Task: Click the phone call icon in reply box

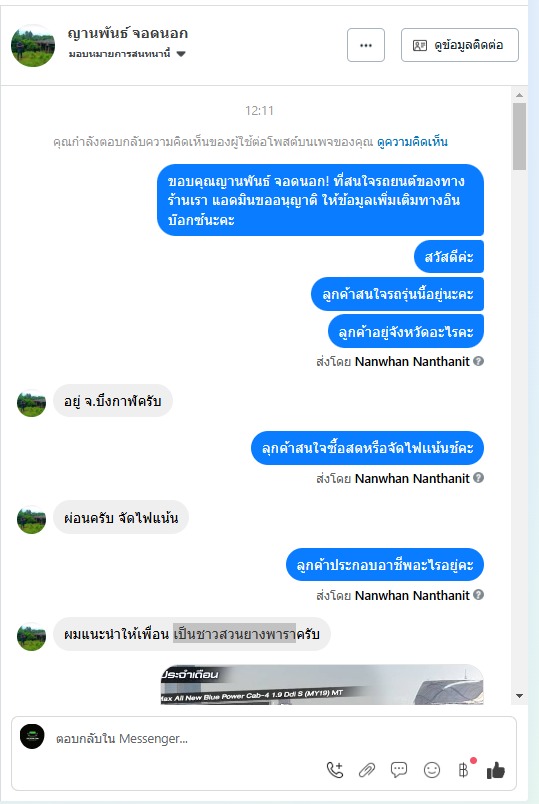Action: click(x=335, y=770)
